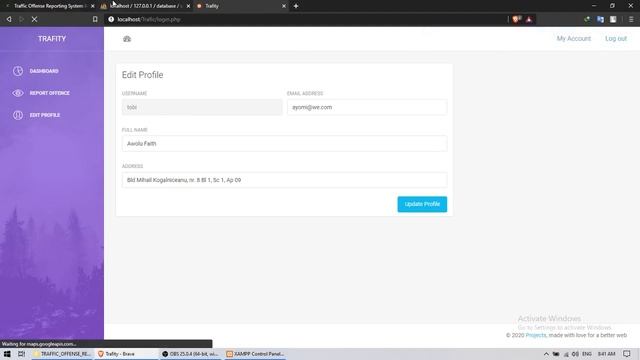
Task: Bookmark this page
Action: tap(95, 19)
